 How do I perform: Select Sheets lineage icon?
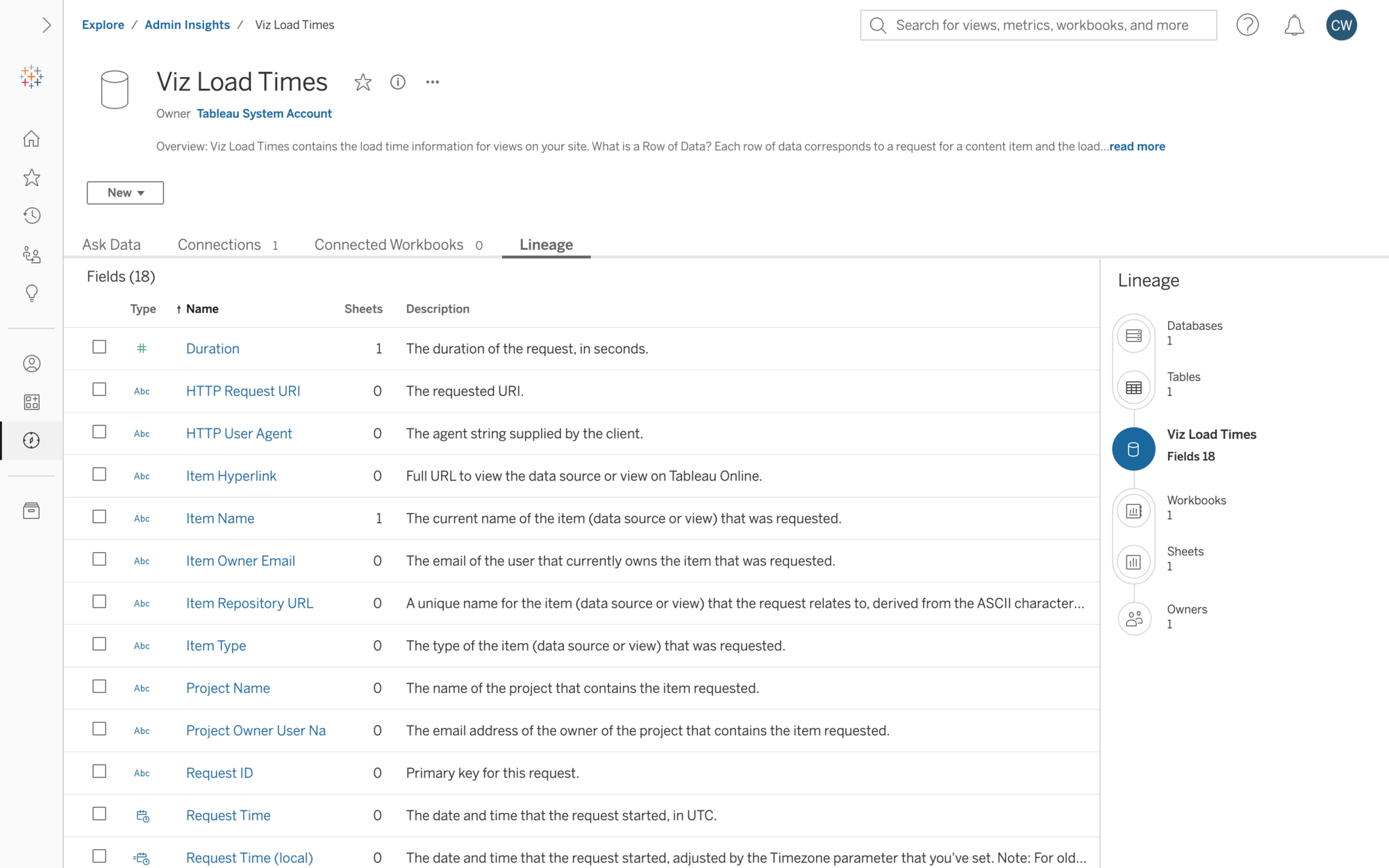click(1133, 562)
